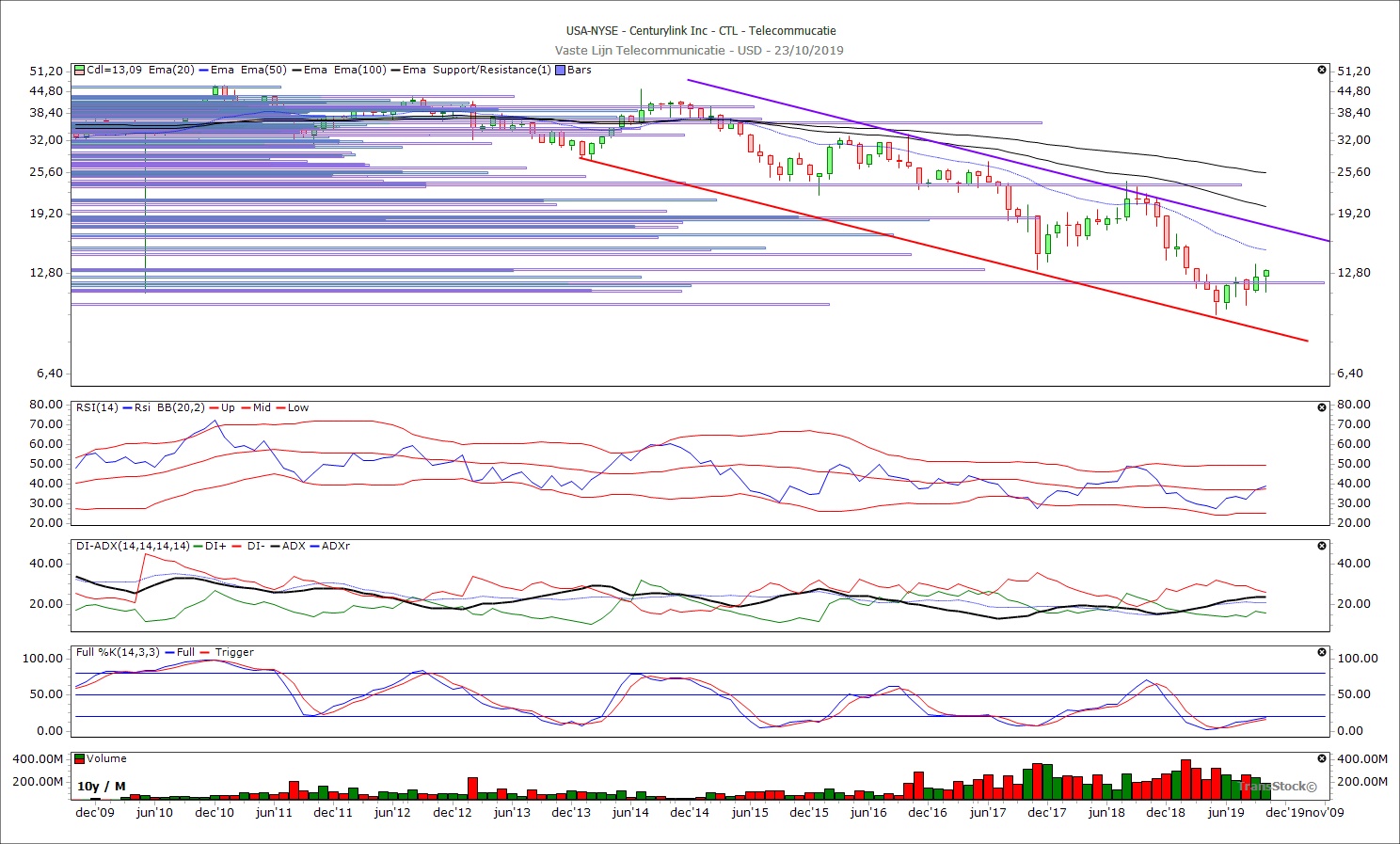Close the DI-ADX indicator panel
Viewport: 1400px width, 844px height.
tap(1322, 547)
